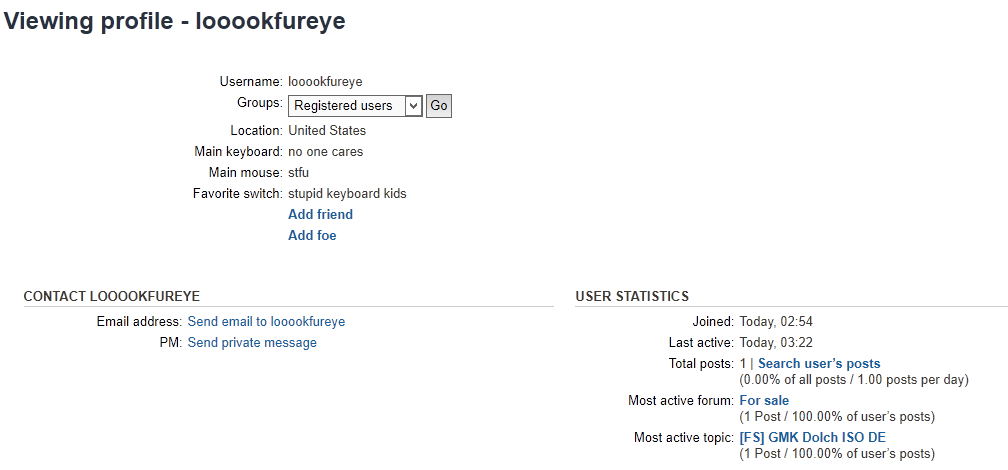This screenshot has height=470, width=1008.
Task: Click the Main mouse field value
Action: pos(298,173)
